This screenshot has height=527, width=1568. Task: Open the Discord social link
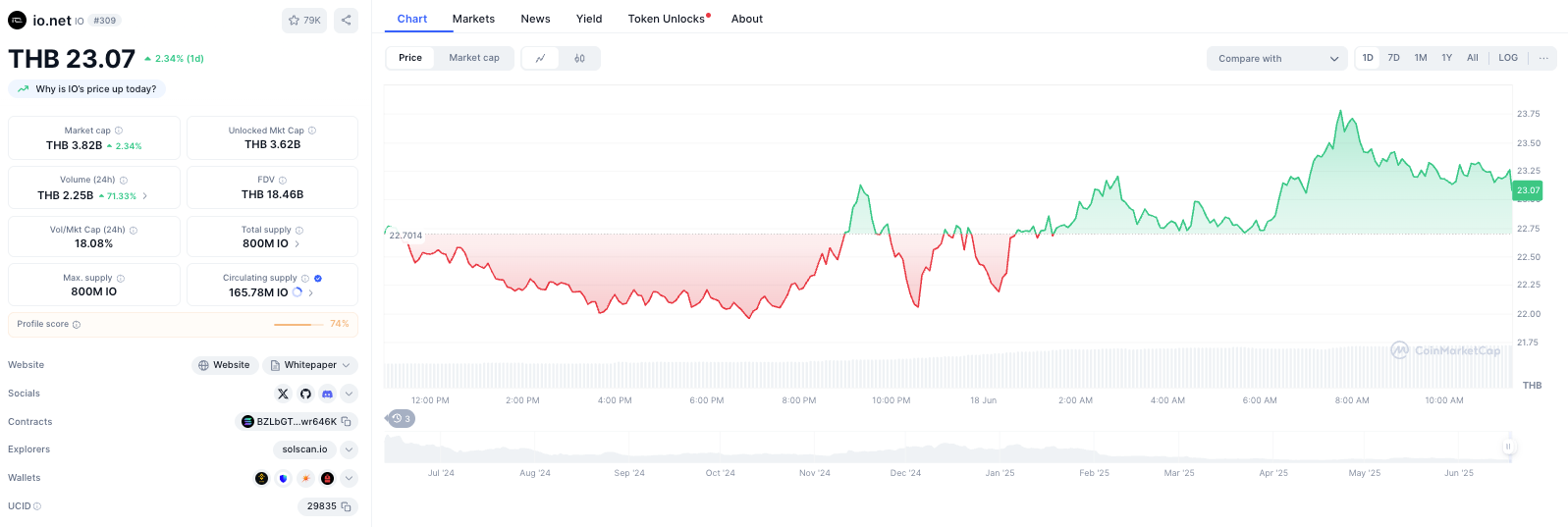point(327,394)
